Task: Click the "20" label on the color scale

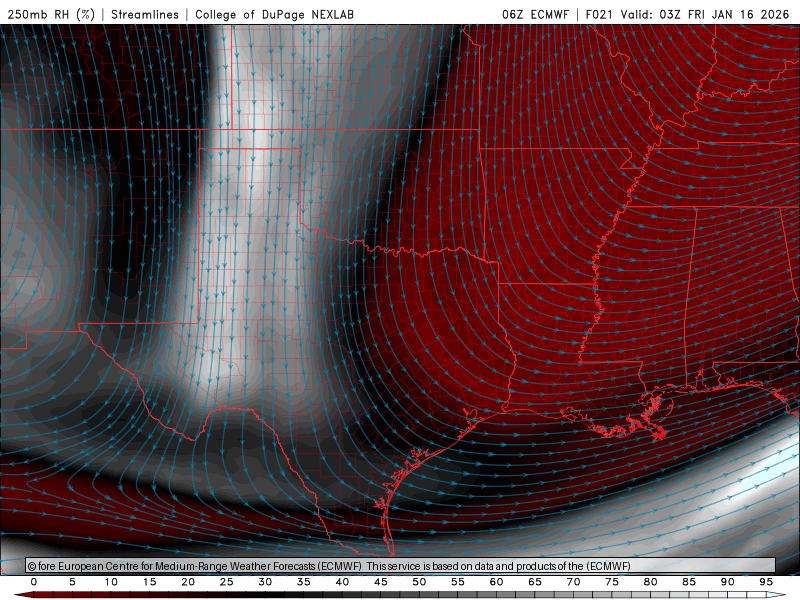Action: tap(188, 582)
